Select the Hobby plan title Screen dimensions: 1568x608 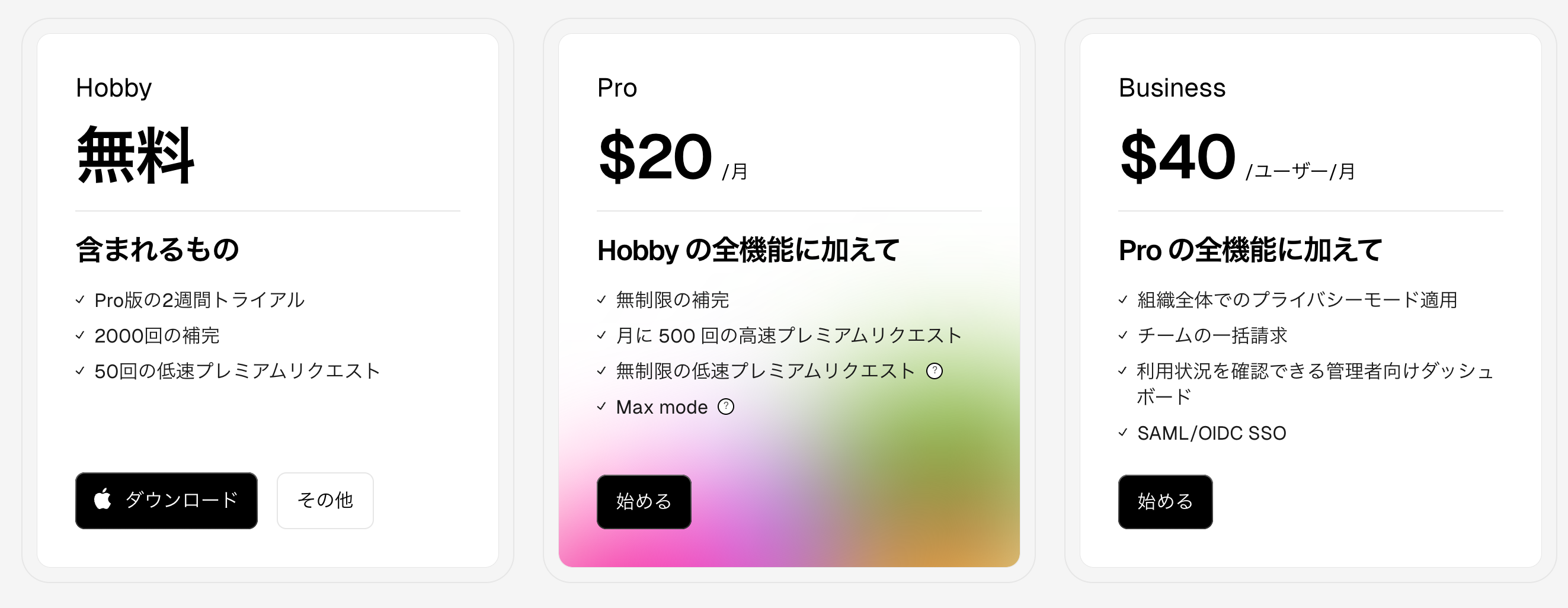[114, 88]
